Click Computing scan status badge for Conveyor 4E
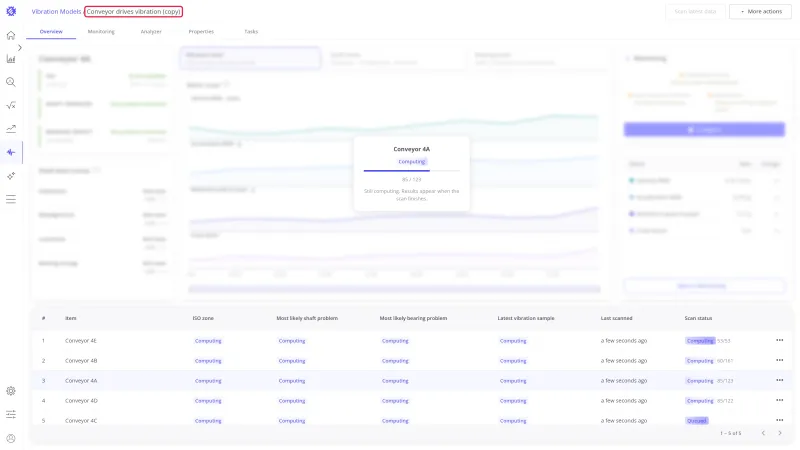Screen dimensions: 800x450 [x=700, y=341]
